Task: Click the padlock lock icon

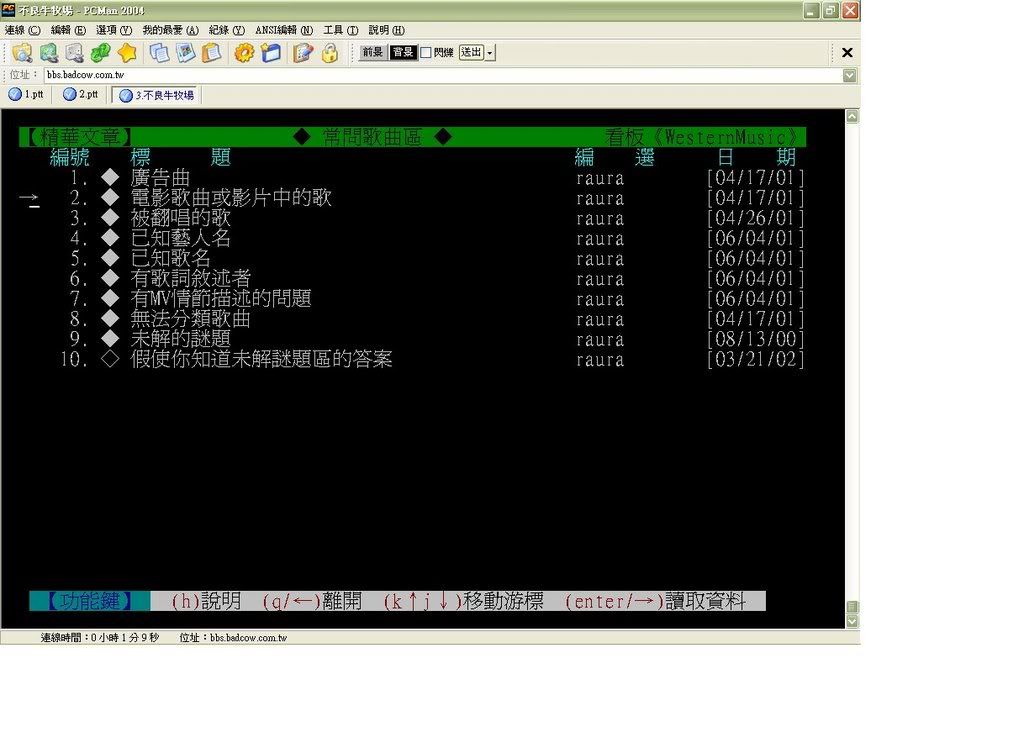Action: [329, 53]
